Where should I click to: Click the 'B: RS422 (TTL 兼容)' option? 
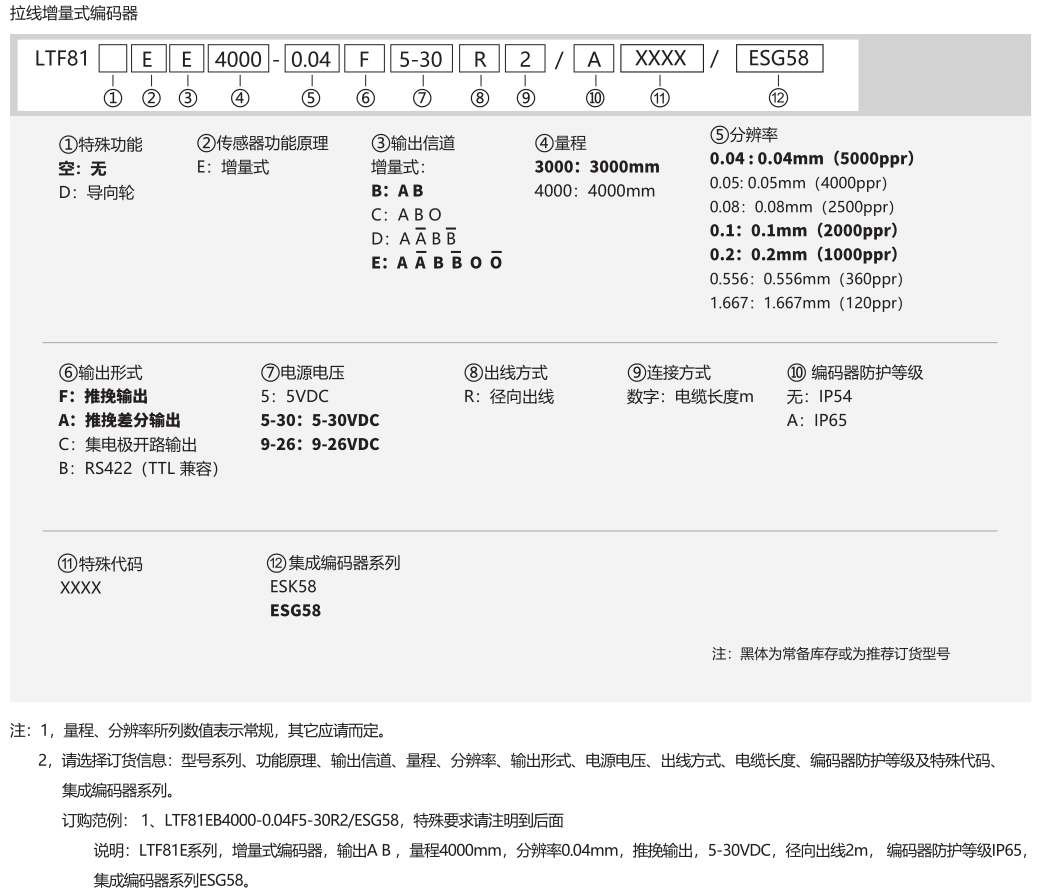139,469
